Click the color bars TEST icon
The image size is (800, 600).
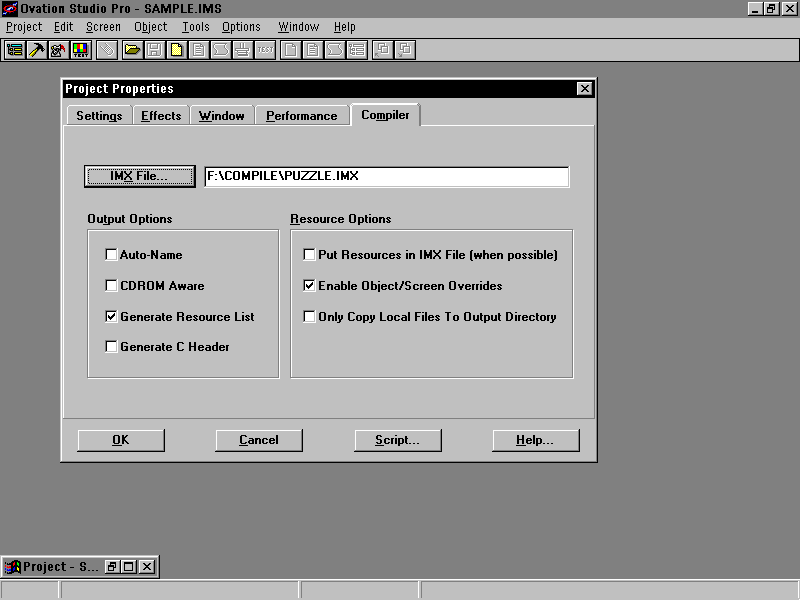pos(81,50)
